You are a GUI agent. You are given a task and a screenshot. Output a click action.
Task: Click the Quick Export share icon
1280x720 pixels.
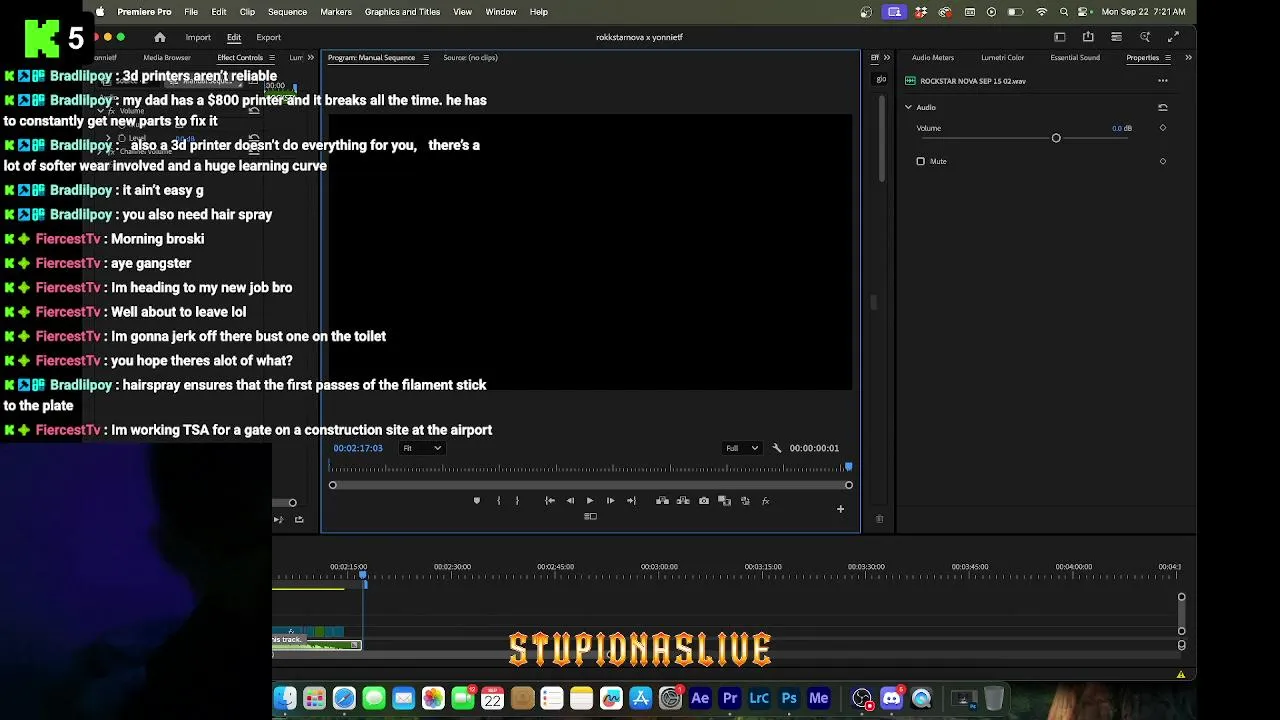(x=1088, y=37)
